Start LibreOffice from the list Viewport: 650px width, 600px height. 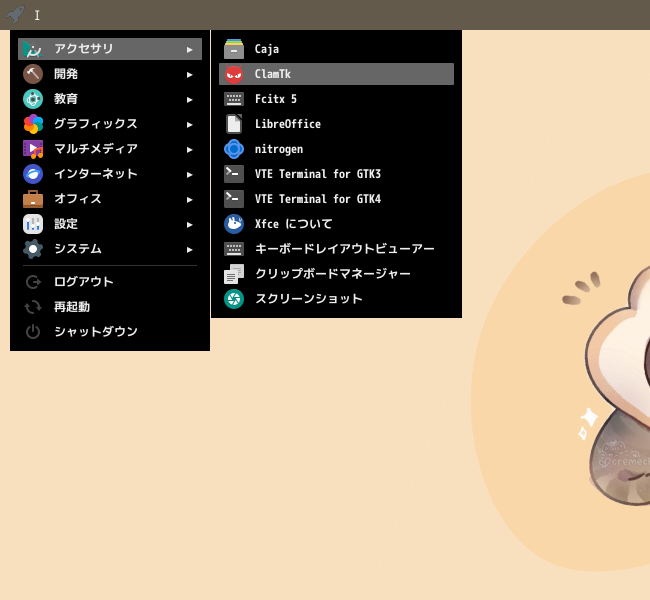point(336,124)
